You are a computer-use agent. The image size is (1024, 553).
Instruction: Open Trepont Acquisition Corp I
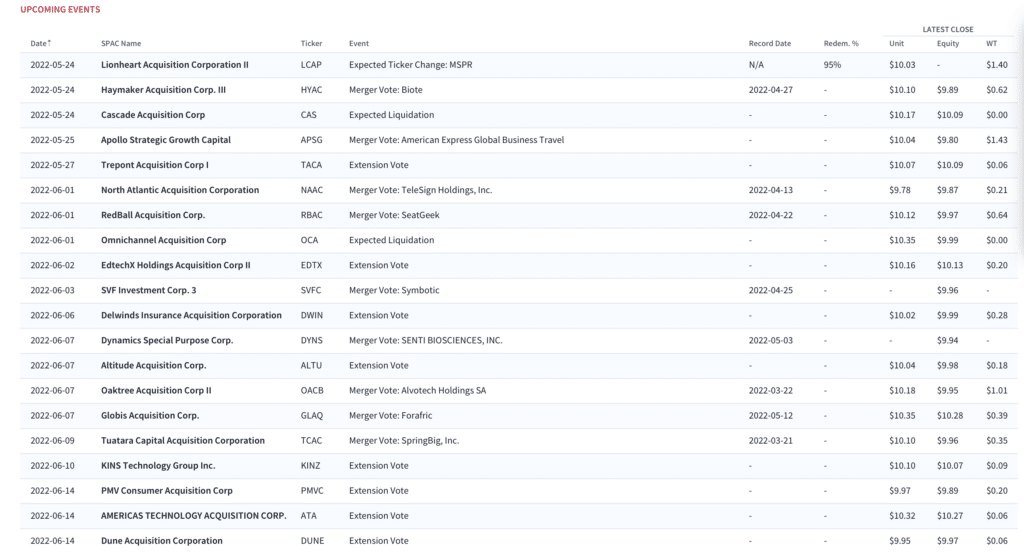155,165
